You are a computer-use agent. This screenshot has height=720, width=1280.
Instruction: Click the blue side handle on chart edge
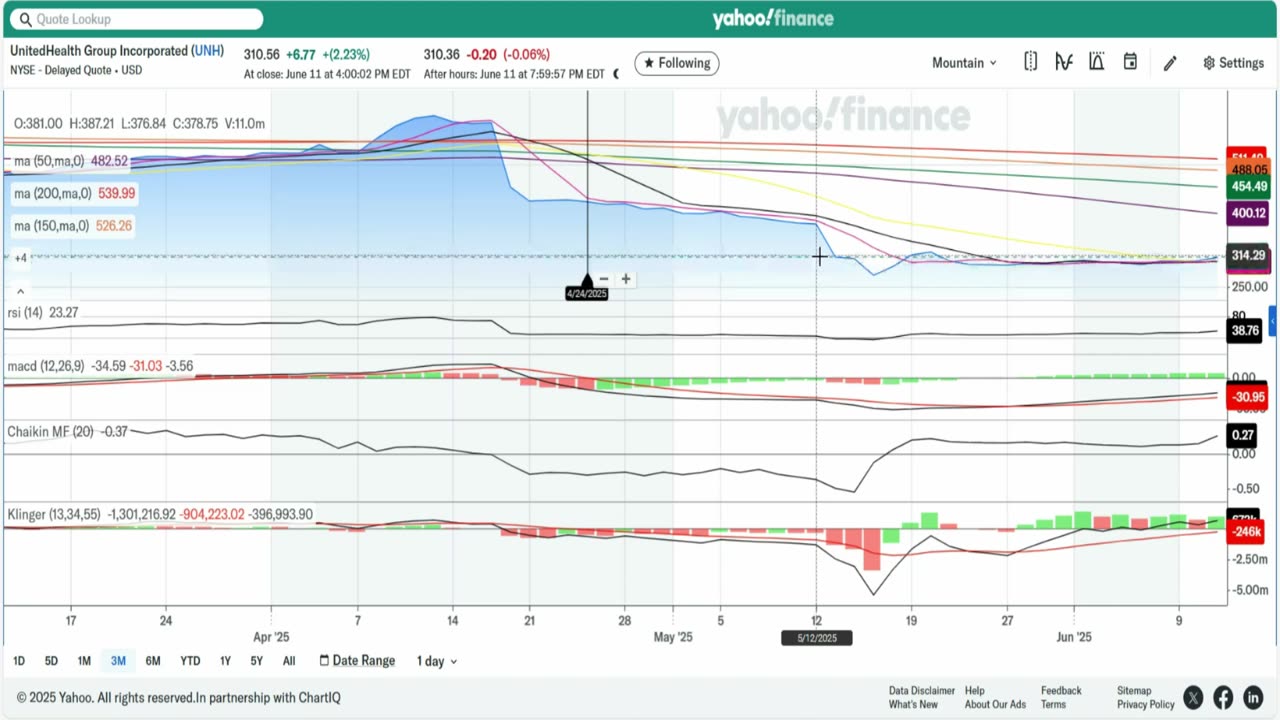click(1273, 321)
